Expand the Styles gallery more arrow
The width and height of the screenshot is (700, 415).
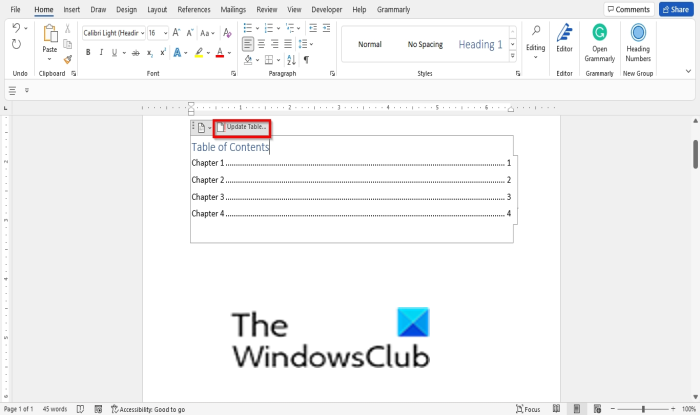(x=512, y=56)
